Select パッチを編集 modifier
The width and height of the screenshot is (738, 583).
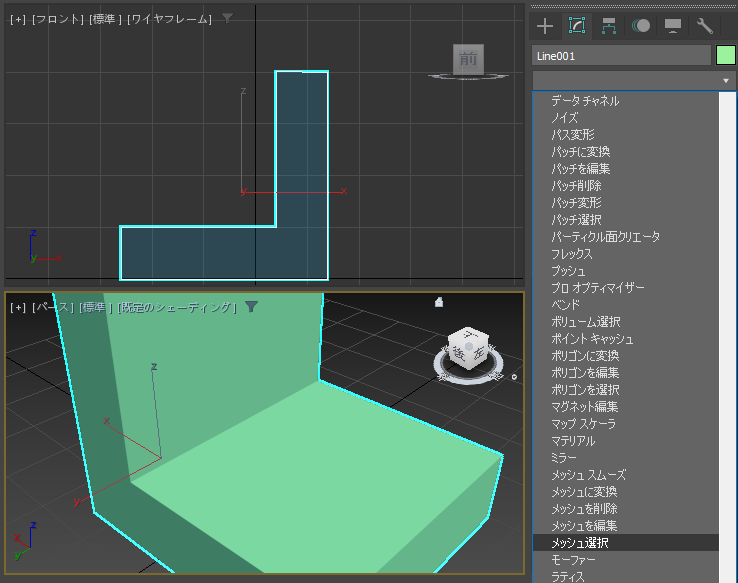[626, 168]
